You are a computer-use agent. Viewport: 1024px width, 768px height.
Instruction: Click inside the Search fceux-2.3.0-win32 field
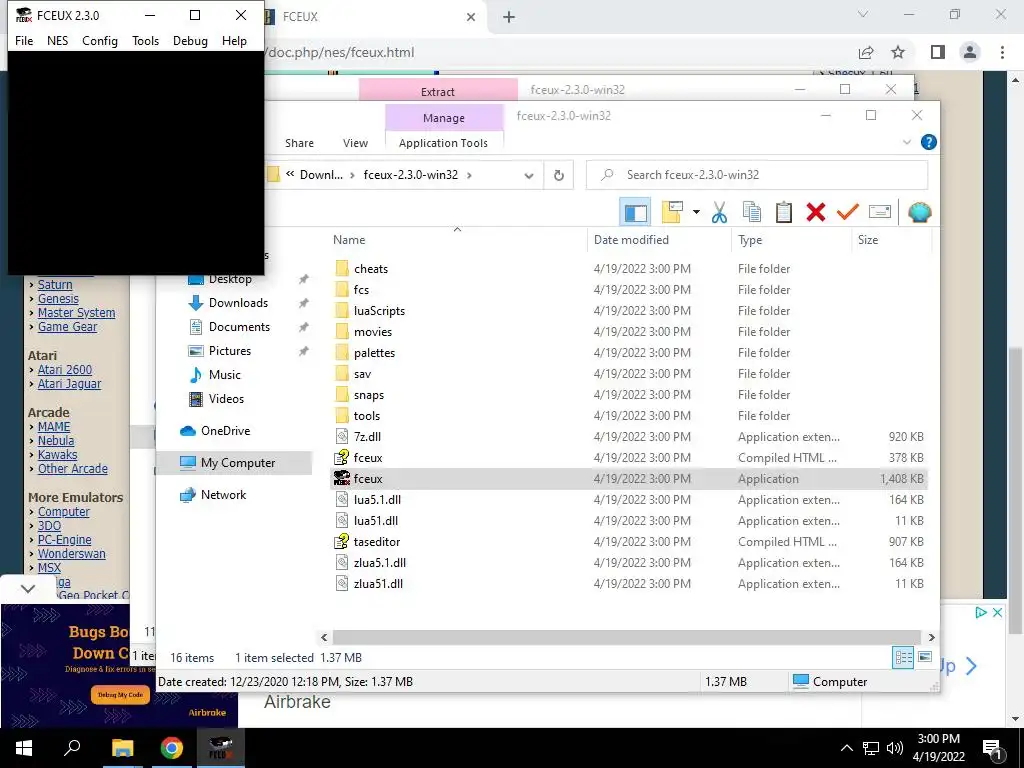pyautogui.click(x=757, y=175)
